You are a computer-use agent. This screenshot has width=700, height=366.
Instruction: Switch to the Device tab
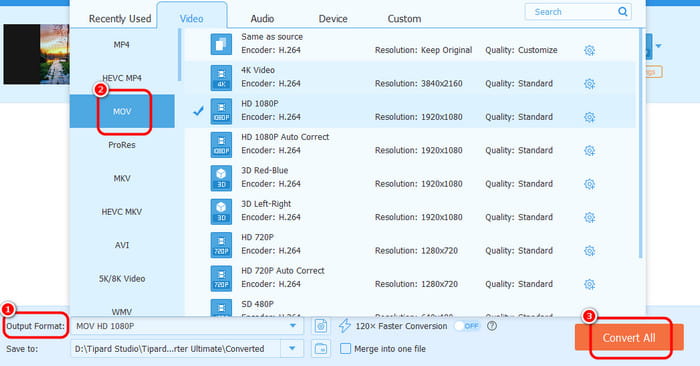coord(333,19)
